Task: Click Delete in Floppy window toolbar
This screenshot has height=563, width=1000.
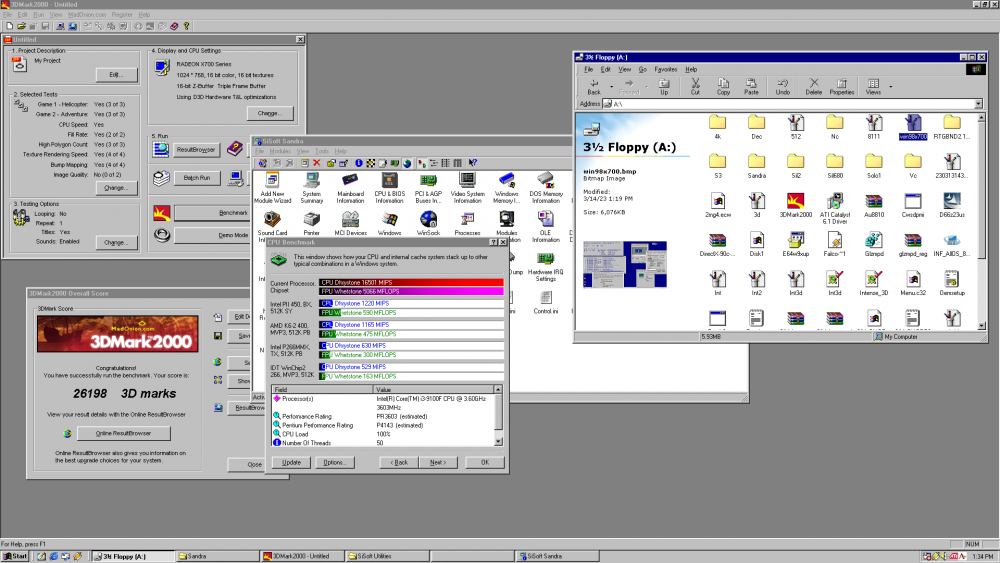Action: (x=814, y=87)
